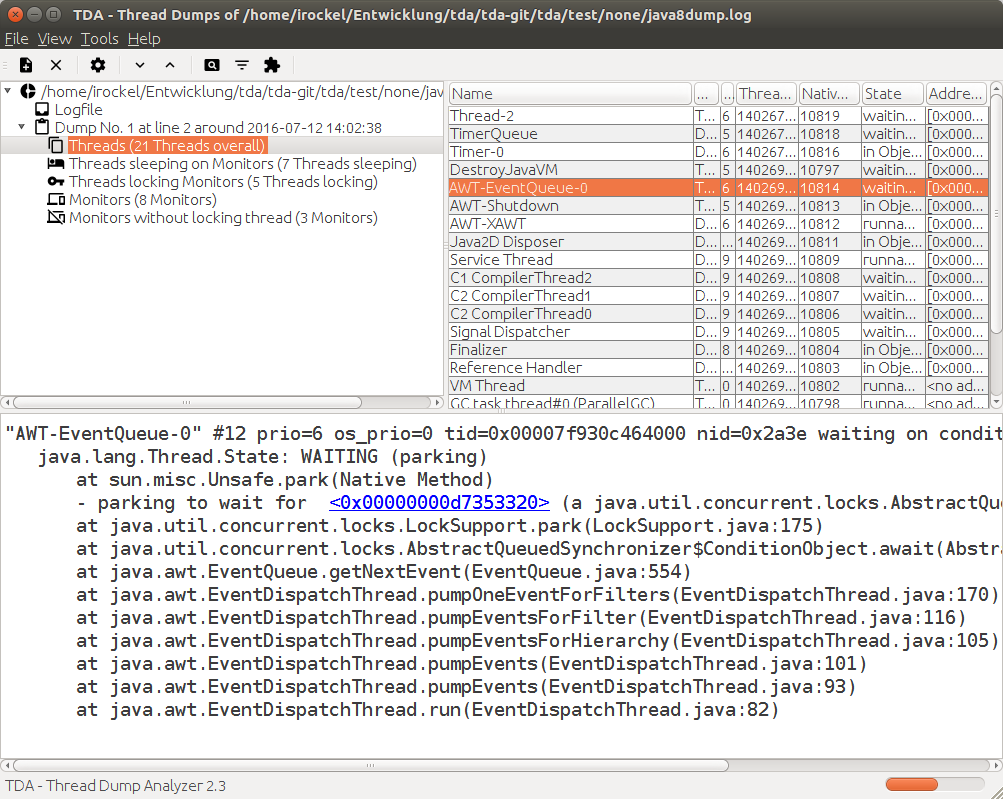The image size is (1003, 799).
Task: Select the TimerQueue row
Action: click(x=718, y=134)
